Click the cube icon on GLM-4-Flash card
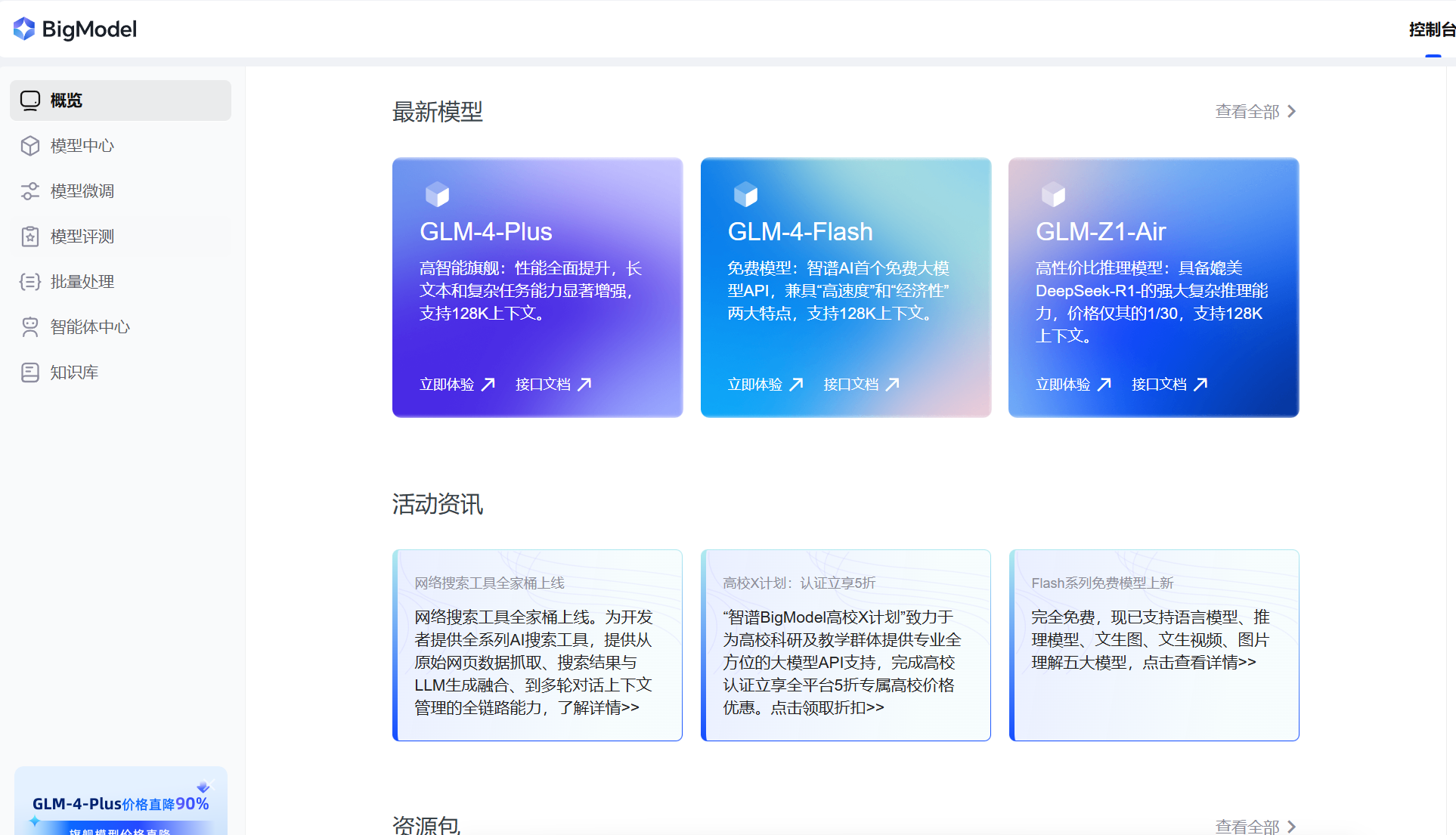 [x=745, y=195]
